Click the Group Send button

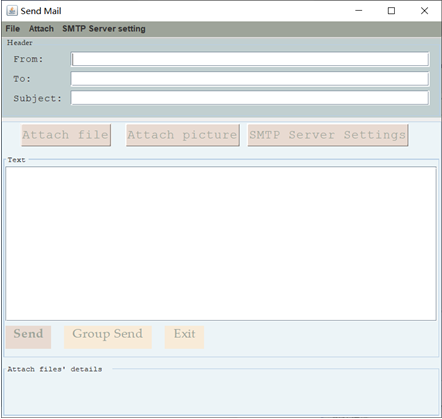pos(108,337)
